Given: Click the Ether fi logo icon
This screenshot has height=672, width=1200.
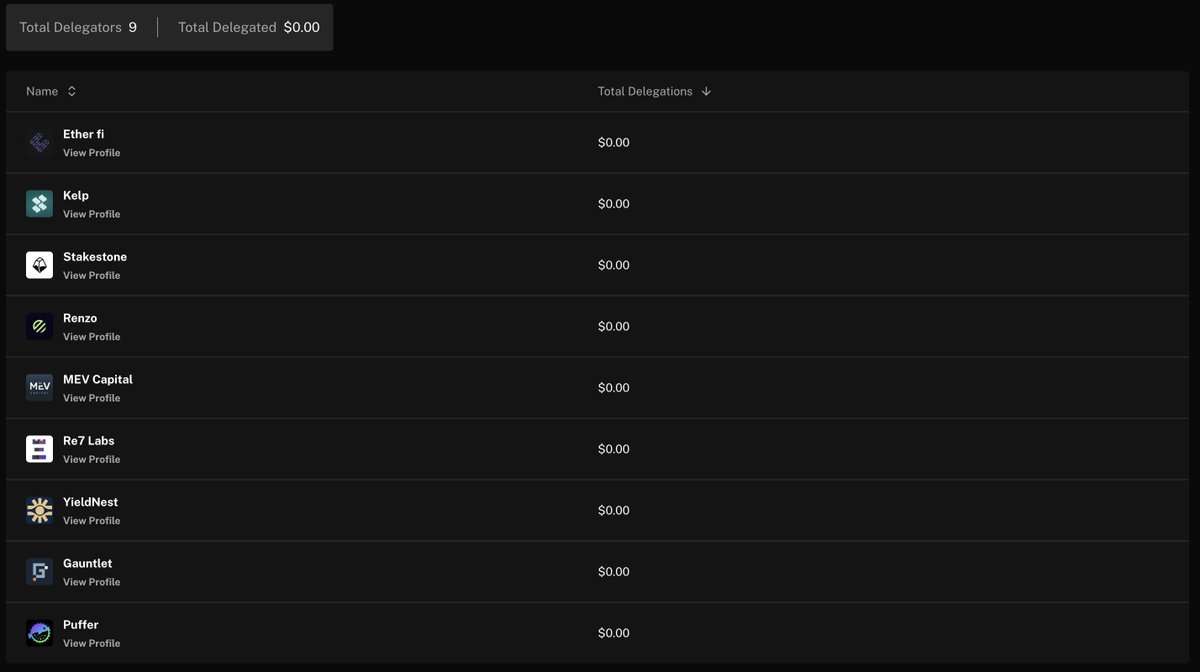Looking at the screenshot, I should 39,143.
